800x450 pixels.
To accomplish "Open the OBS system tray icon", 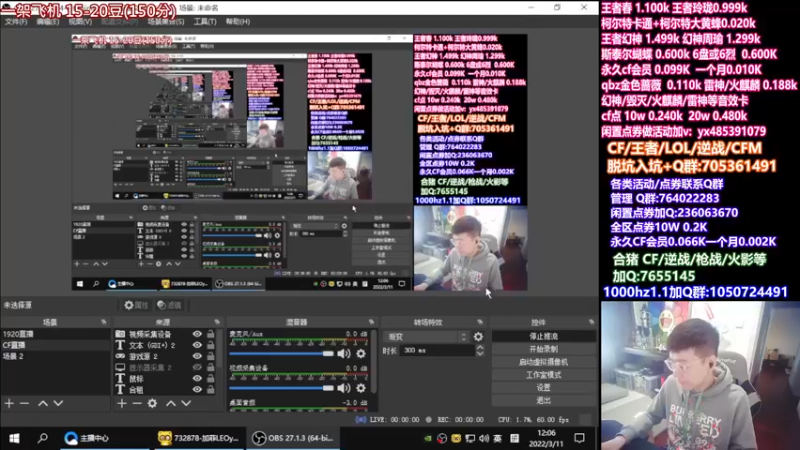I will click(442, 438).
